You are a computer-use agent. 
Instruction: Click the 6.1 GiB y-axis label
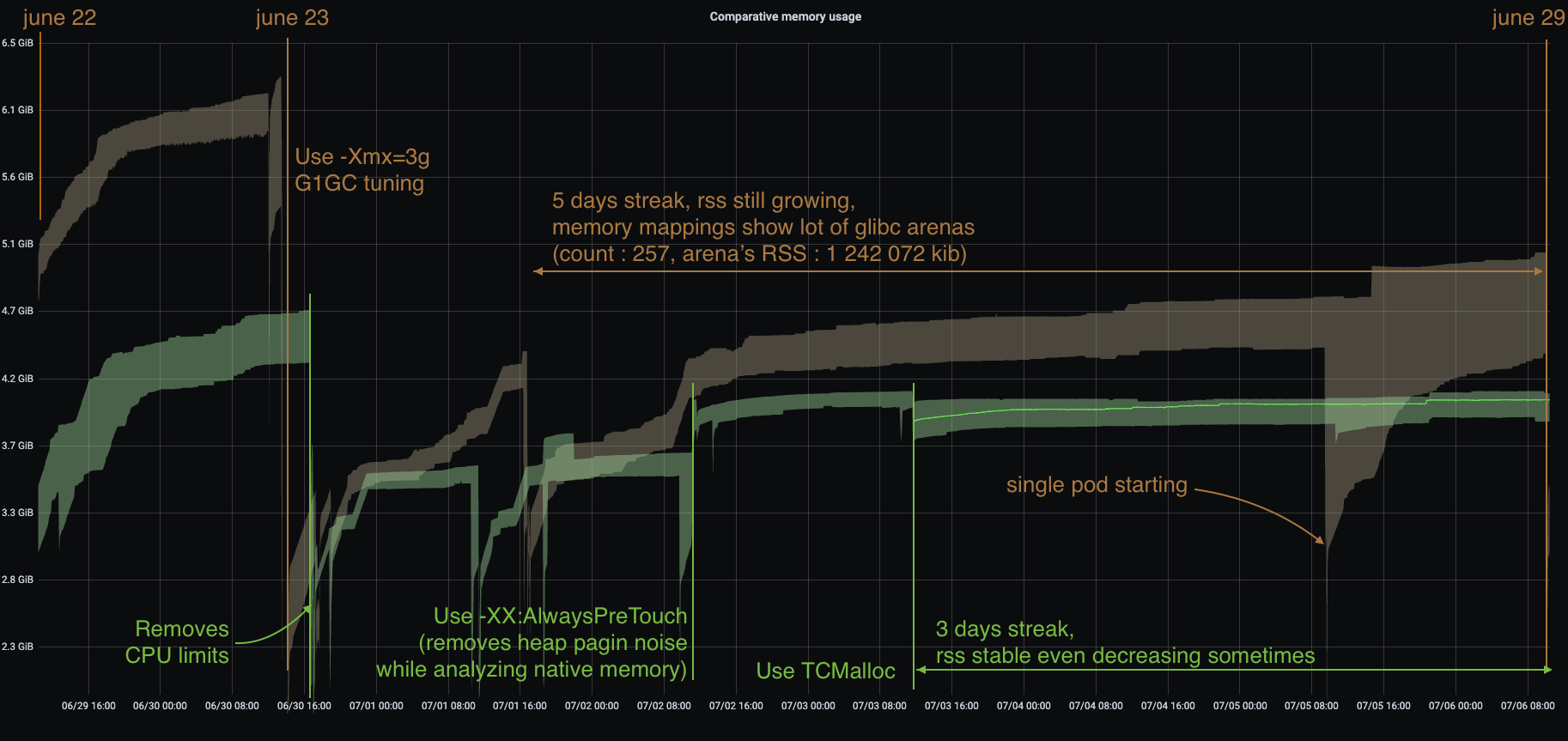point(18,110)
